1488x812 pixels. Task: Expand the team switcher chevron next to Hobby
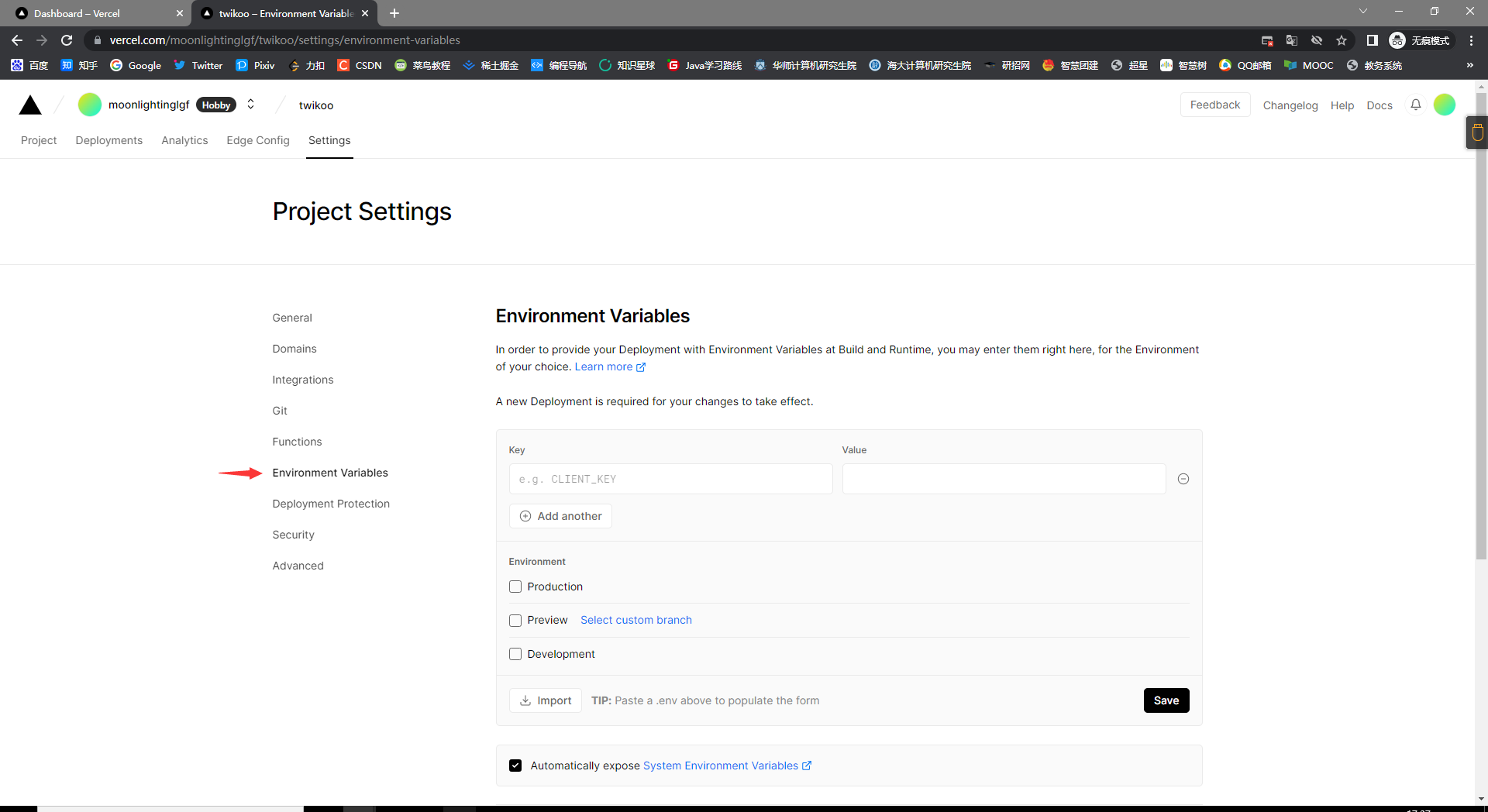point(250,105)
